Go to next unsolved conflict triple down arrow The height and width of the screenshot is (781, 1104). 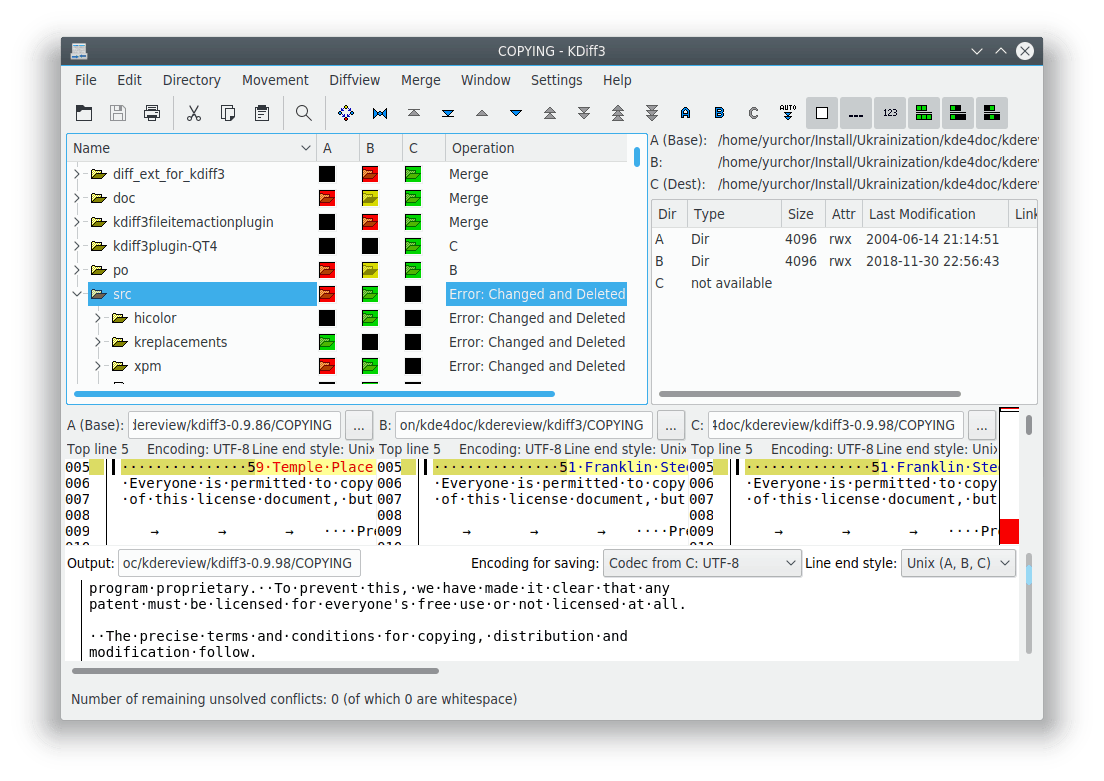click(x=652, y=113)
